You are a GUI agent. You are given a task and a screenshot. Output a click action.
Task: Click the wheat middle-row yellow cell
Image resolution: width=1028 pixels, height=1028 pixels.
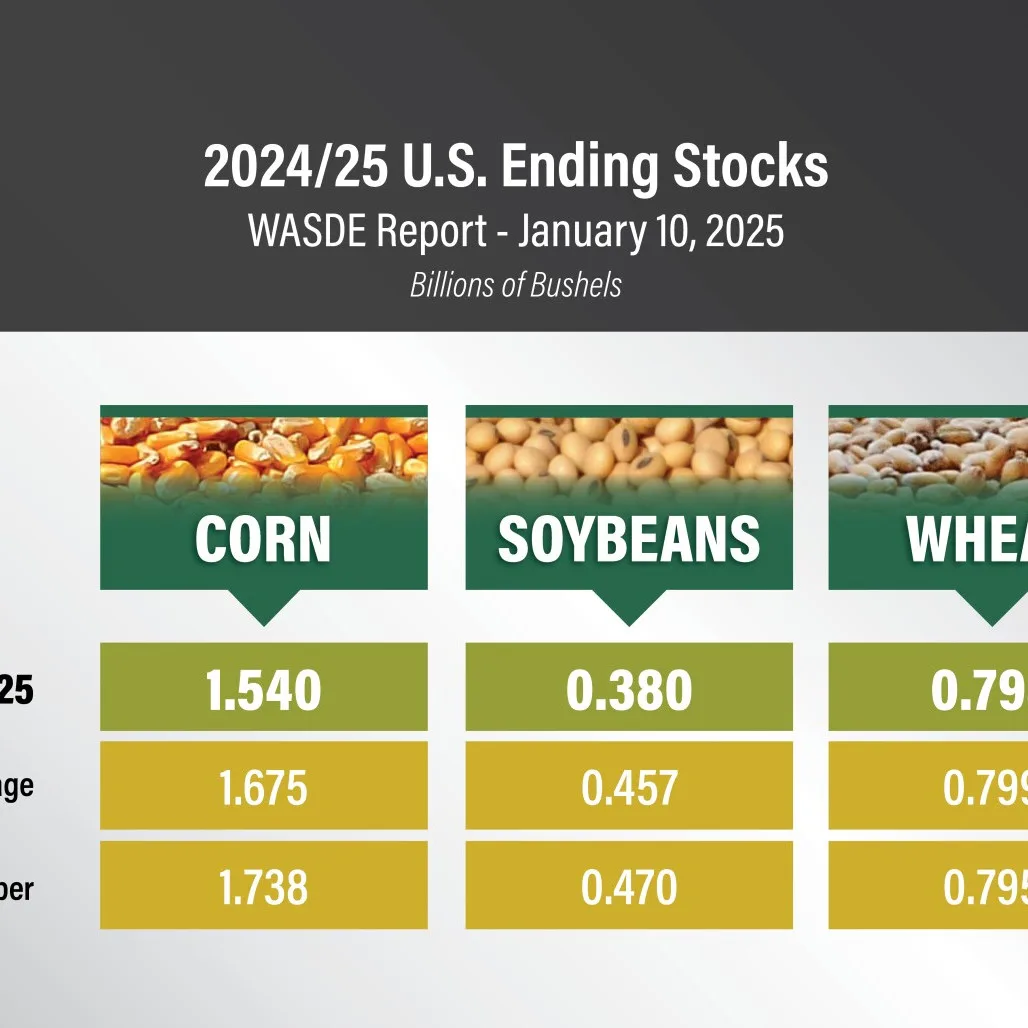click(x=928, y=785)
